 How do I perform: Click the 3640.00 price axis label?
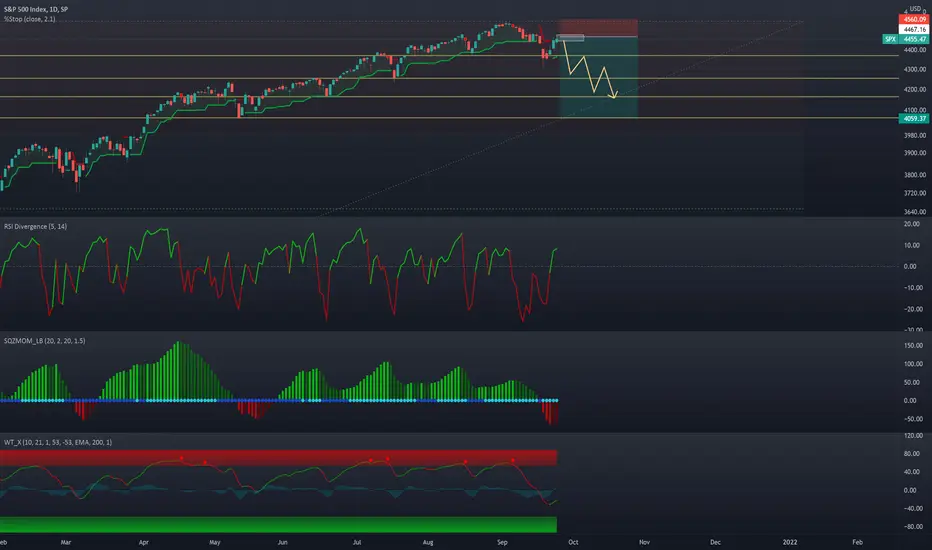click(x=915, y=212)
